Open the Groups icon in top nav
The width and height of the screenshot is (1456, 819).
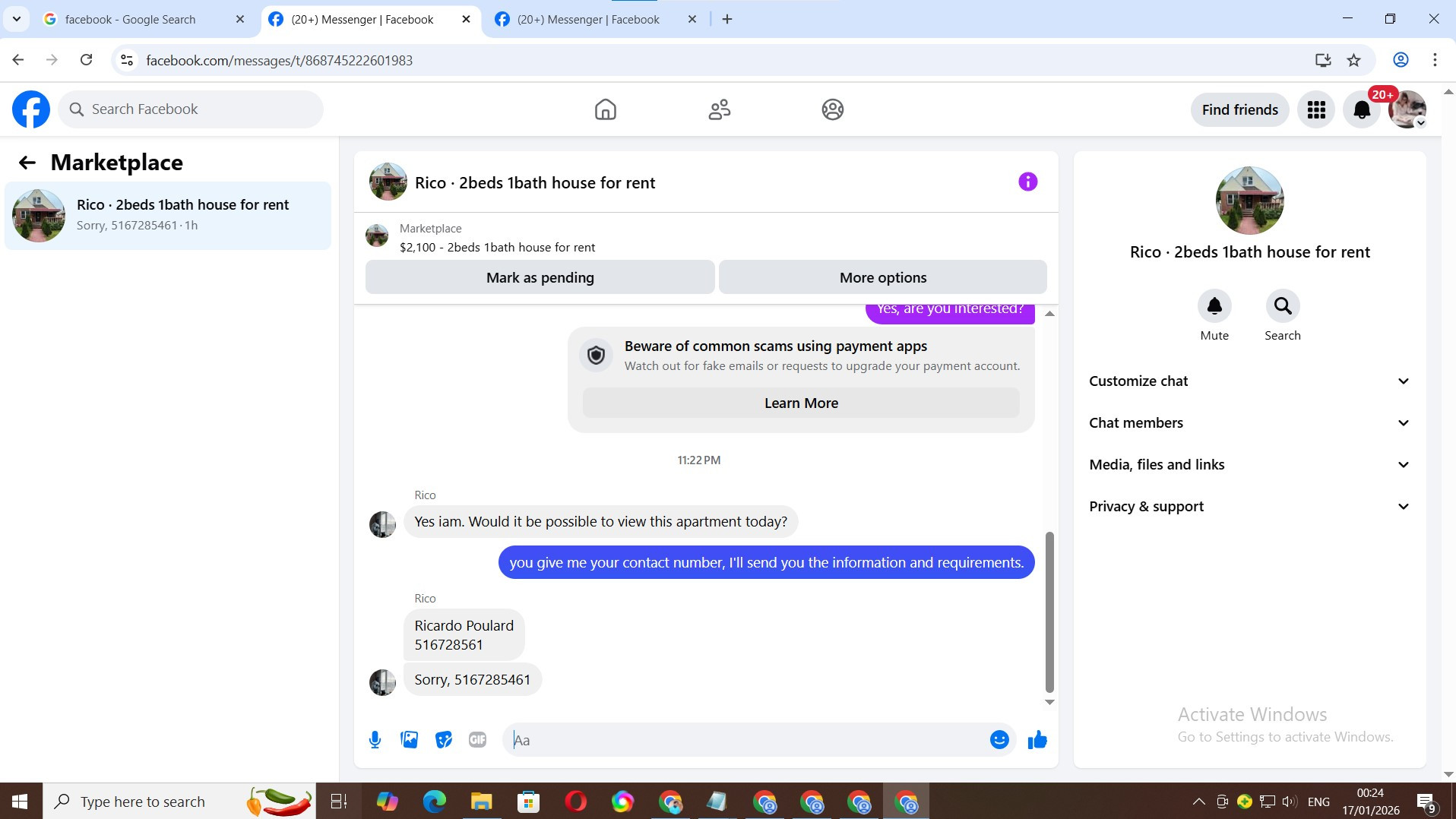click(832, 109)
